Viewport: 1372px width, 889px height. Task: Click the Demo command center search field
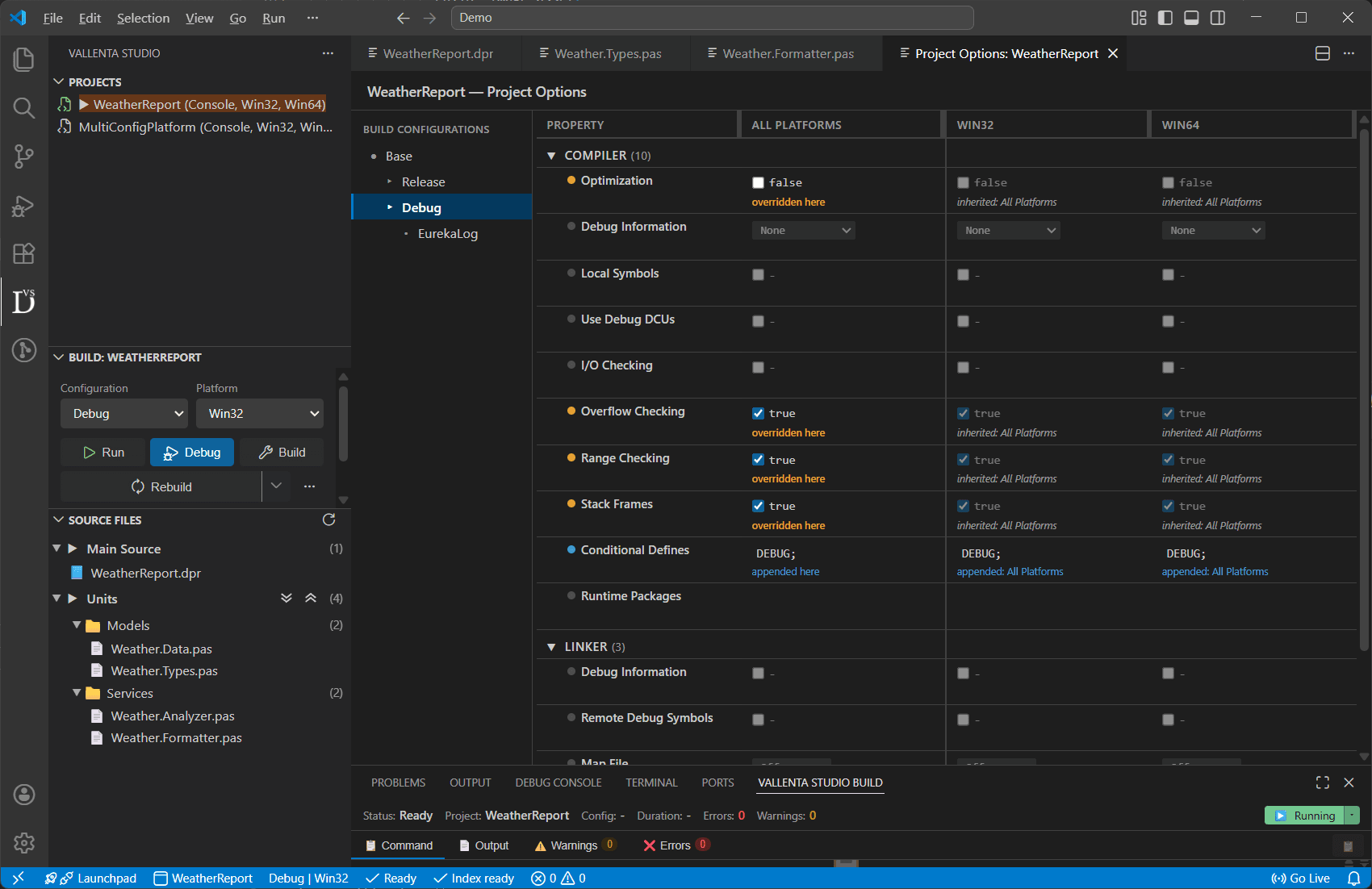point(712,18)
